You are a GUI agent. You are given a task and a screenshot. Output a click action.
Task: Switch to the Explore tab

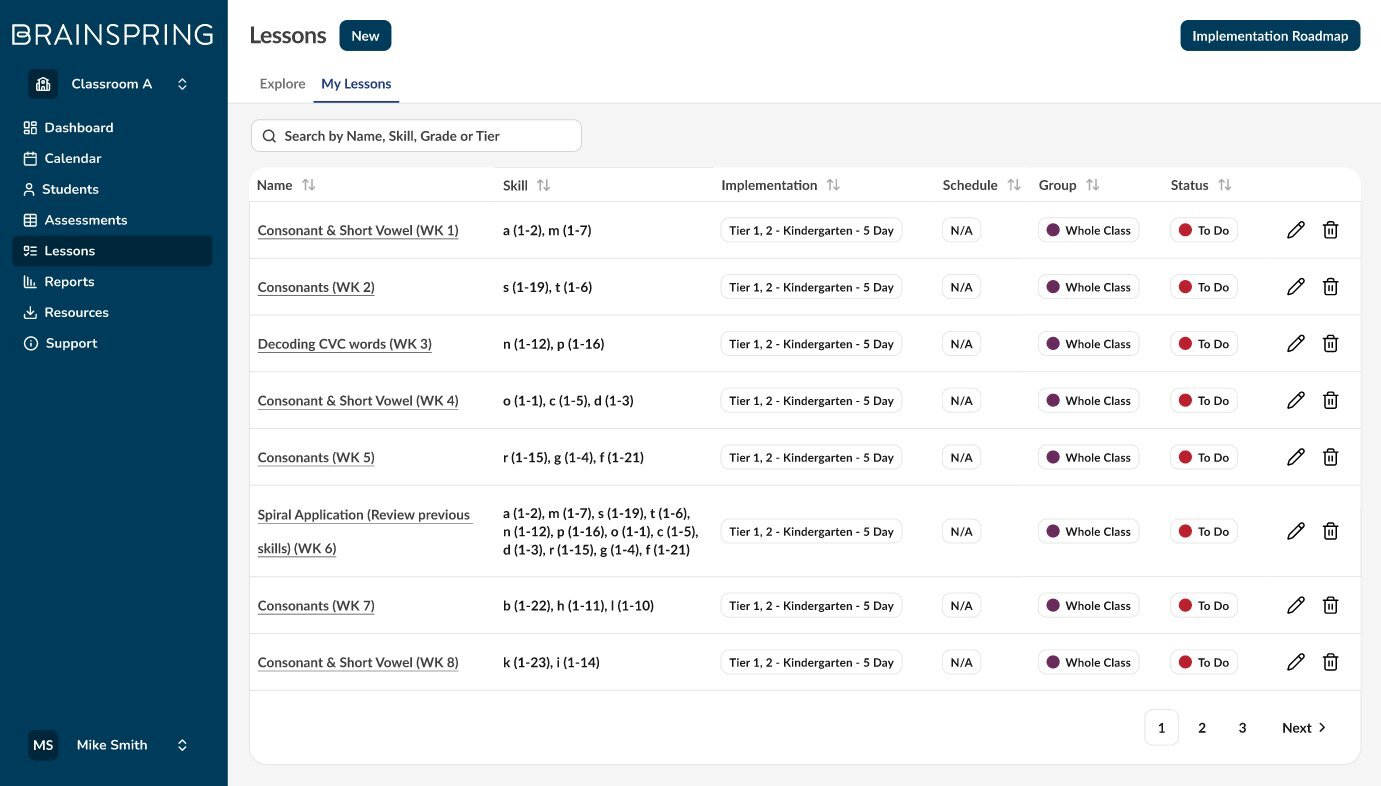[282, 84]
